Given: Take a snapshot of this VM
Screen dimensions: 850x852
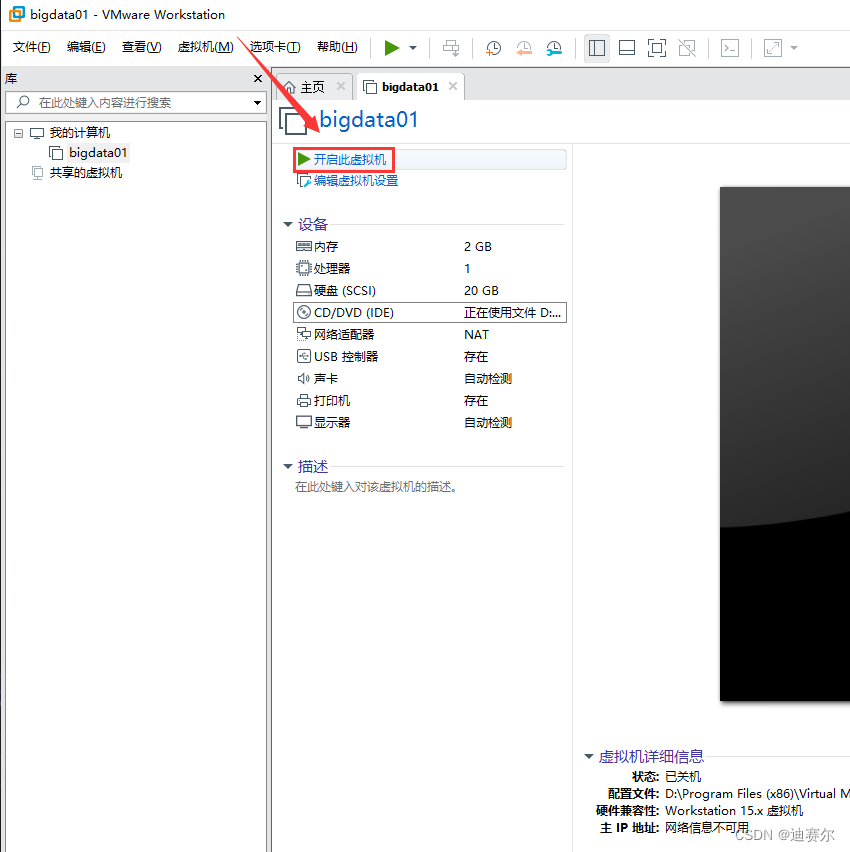Looking at the screenshot, I should click(x=493, y=48).
